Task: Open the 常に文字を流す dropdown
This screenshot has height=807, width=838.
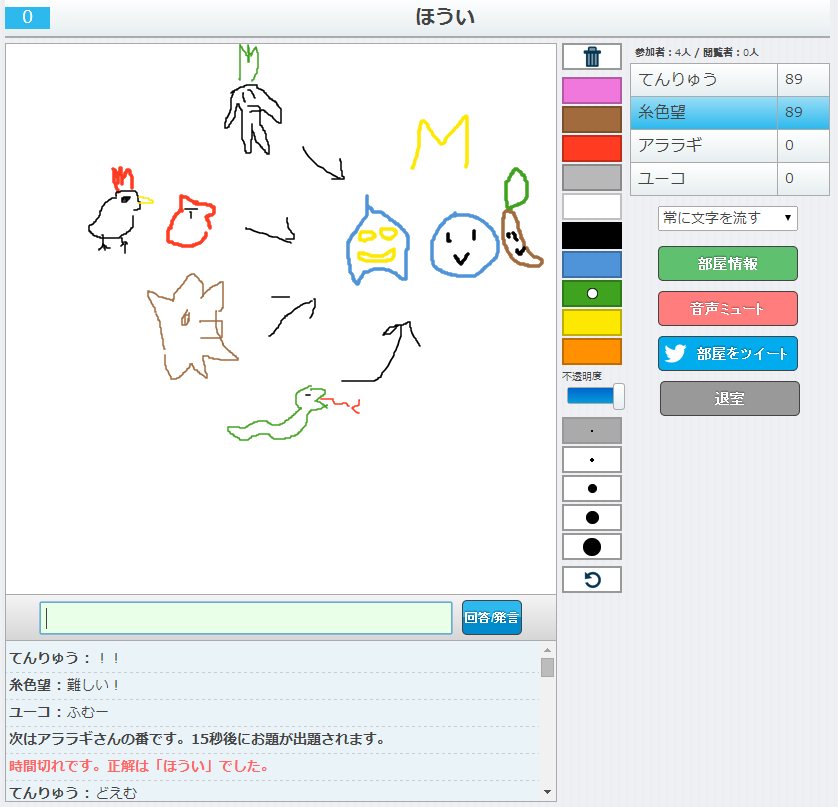Action: [x=727, y=218]
